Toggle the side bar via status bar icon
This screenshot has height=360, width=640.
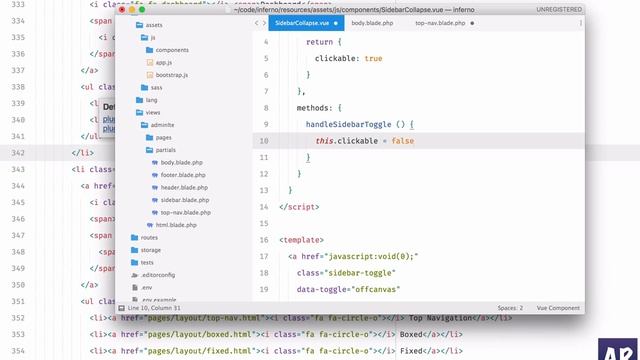pos(121,308)
